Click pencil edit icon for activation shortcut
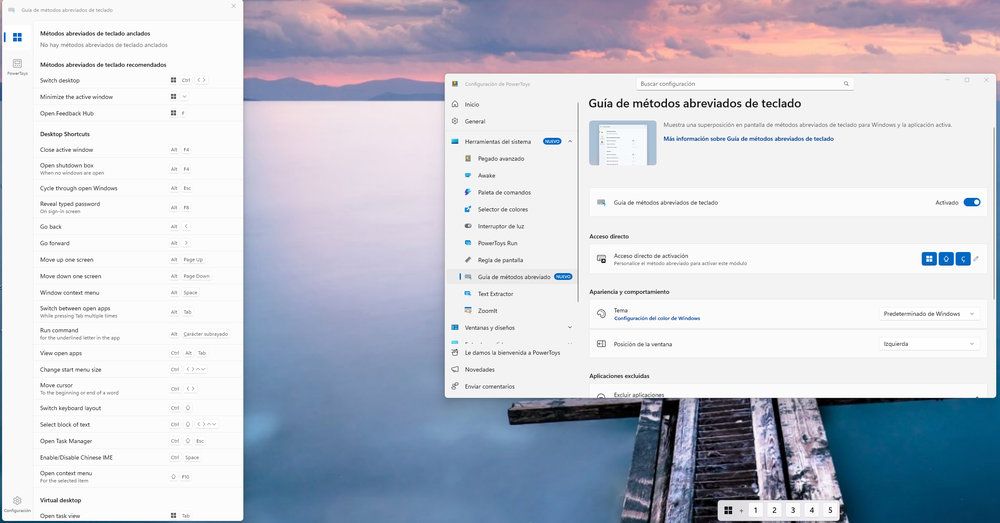Viewport: 1000px width, 523px height. (976, 258)
